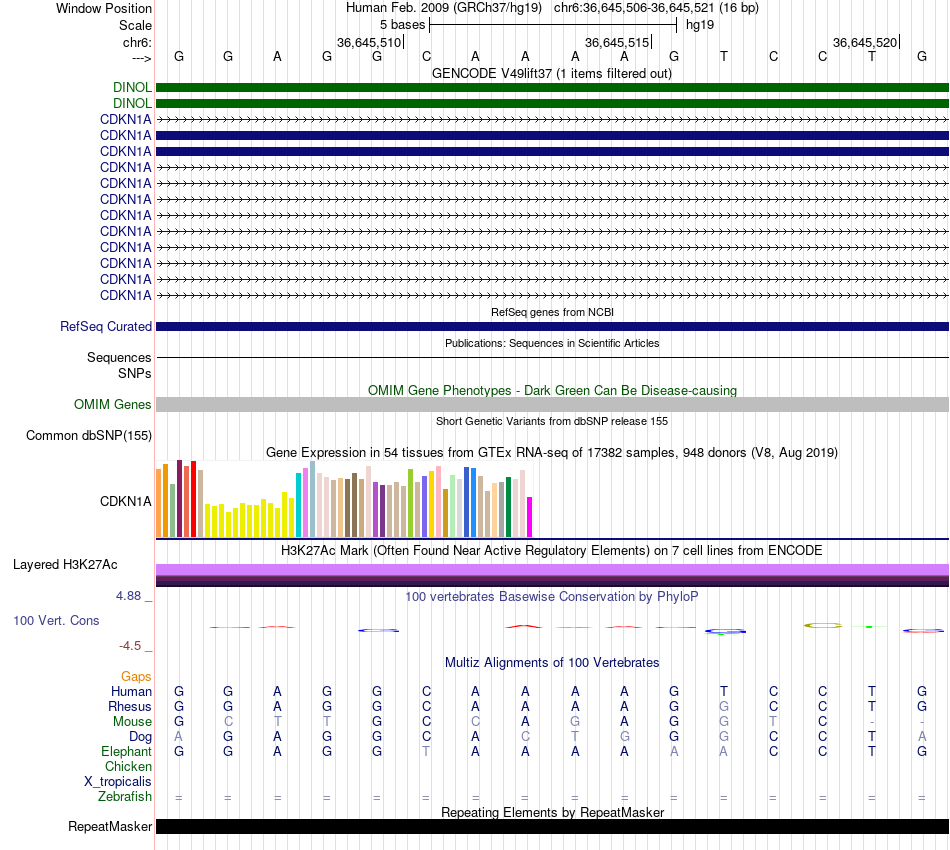This screenshot has height=850, width=950.
Task: Click the Zebrafish species label
Action: click(x=125, y=797)
